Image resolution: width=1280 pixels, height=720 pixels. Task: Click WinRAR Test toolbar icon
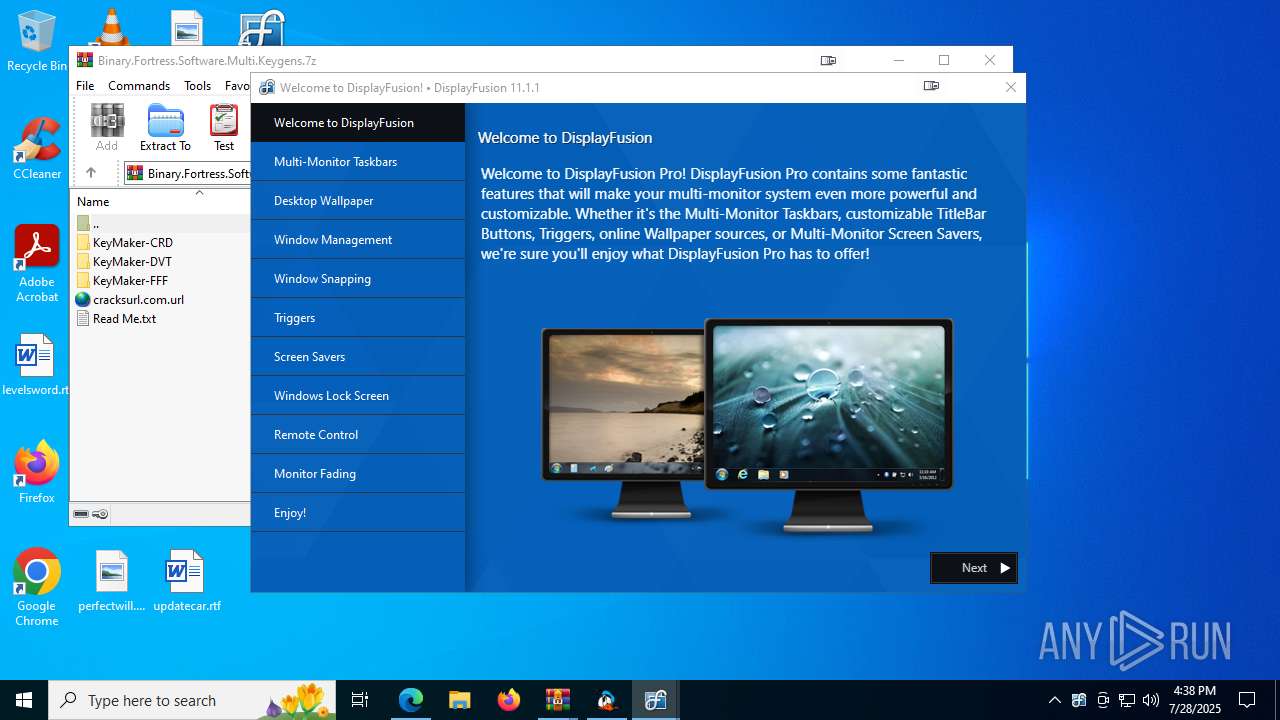(x=224, y=128)
